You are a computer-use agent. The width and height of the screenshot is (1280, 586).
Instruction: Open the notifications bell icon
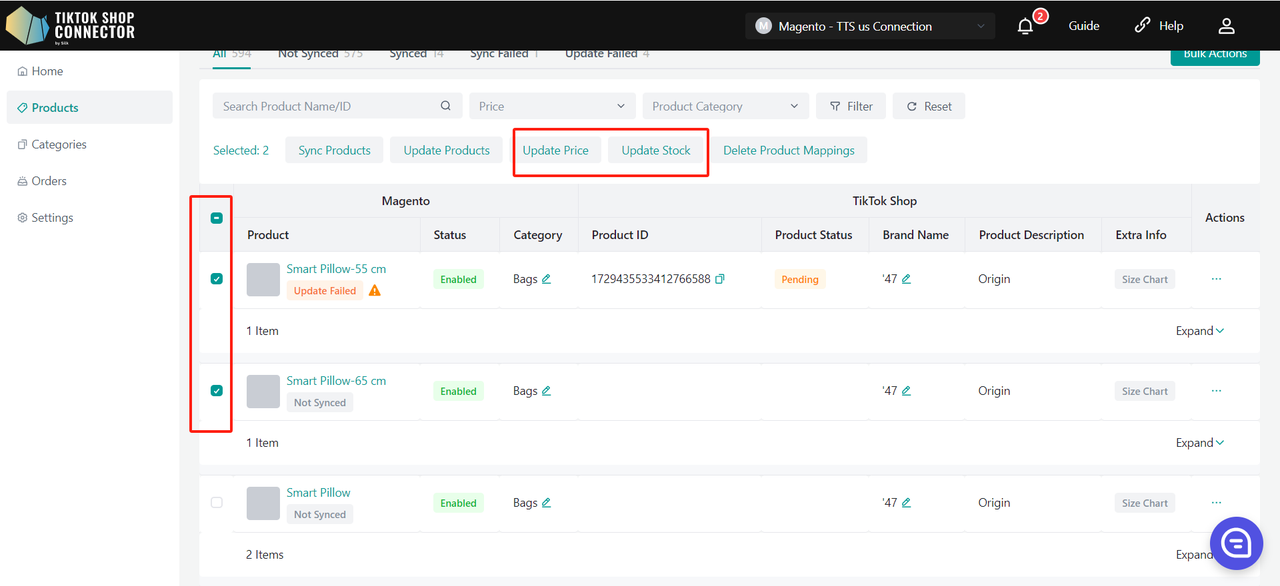(x=1025, y=27)
